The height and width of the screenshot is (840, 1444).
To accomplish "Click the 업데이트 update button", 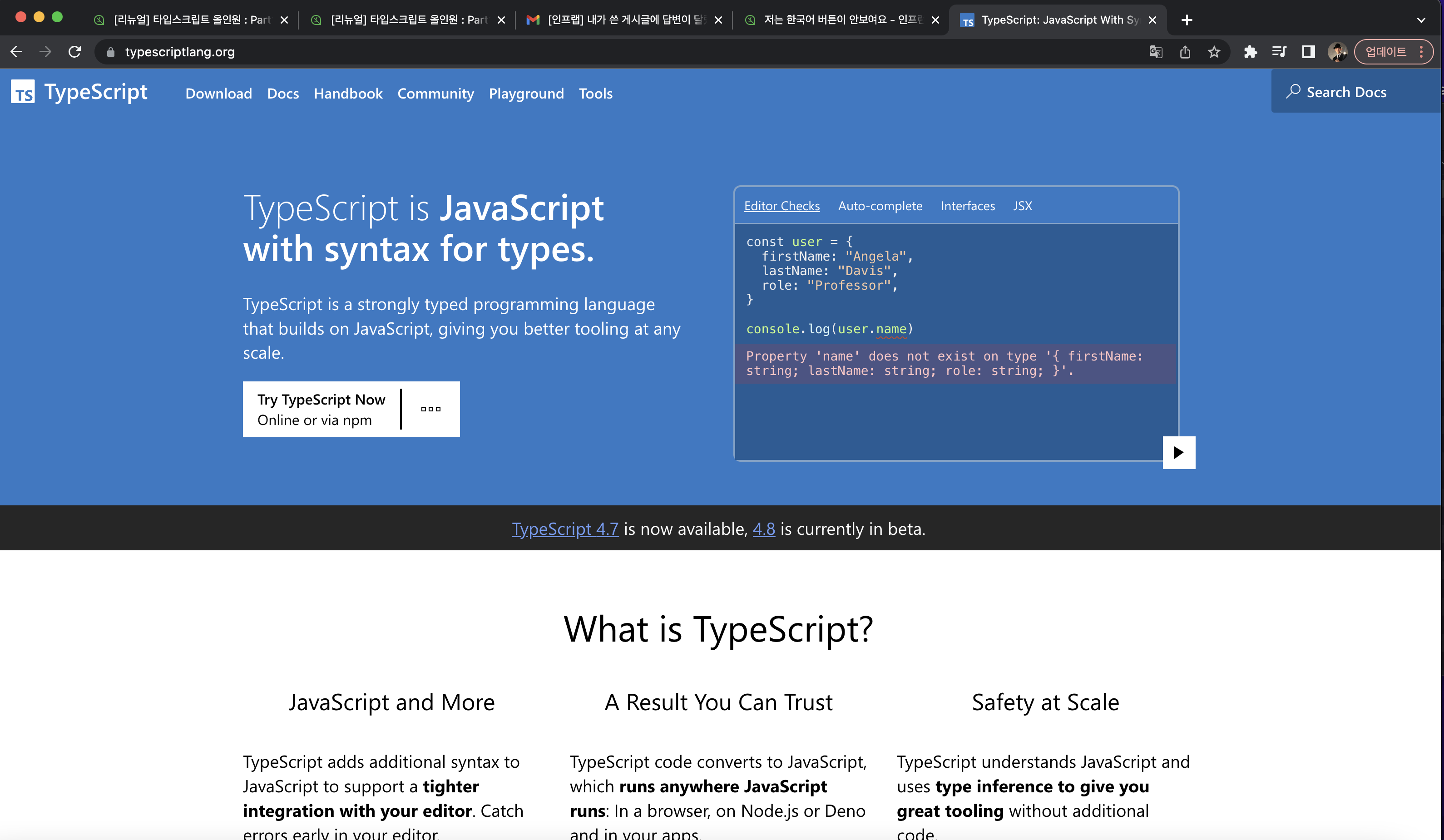I will [x=1385, y=52].
